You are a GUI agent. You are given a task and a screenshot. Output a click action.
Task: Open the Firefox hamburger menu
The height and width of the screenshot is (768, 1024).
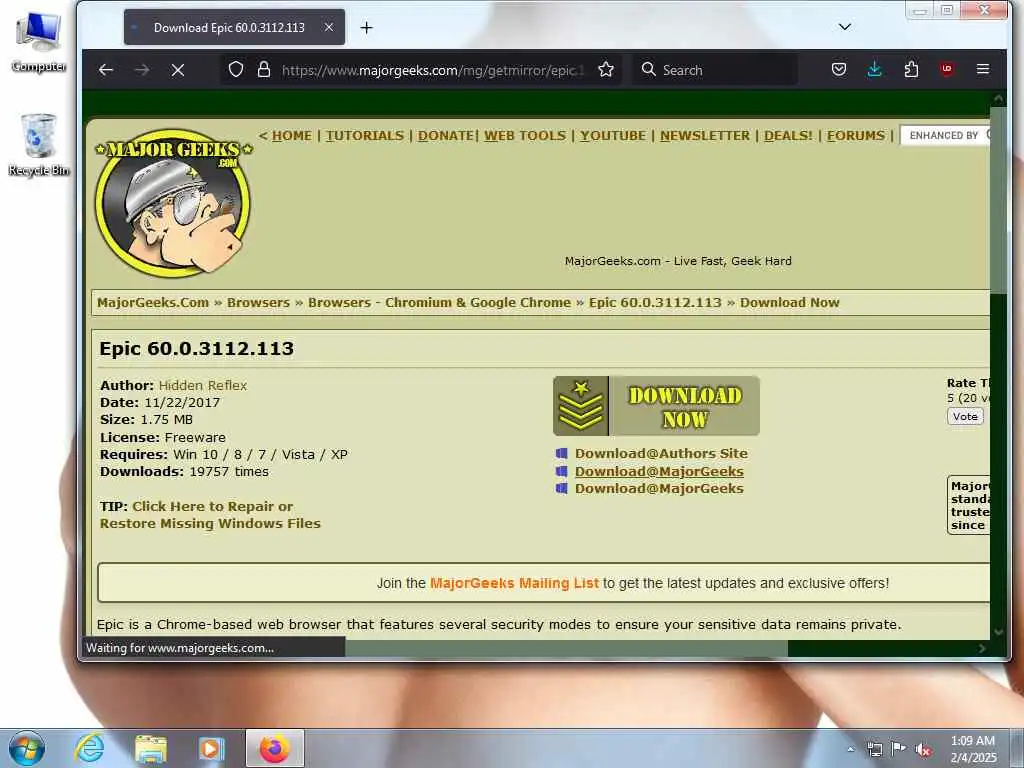click(983, 69)
